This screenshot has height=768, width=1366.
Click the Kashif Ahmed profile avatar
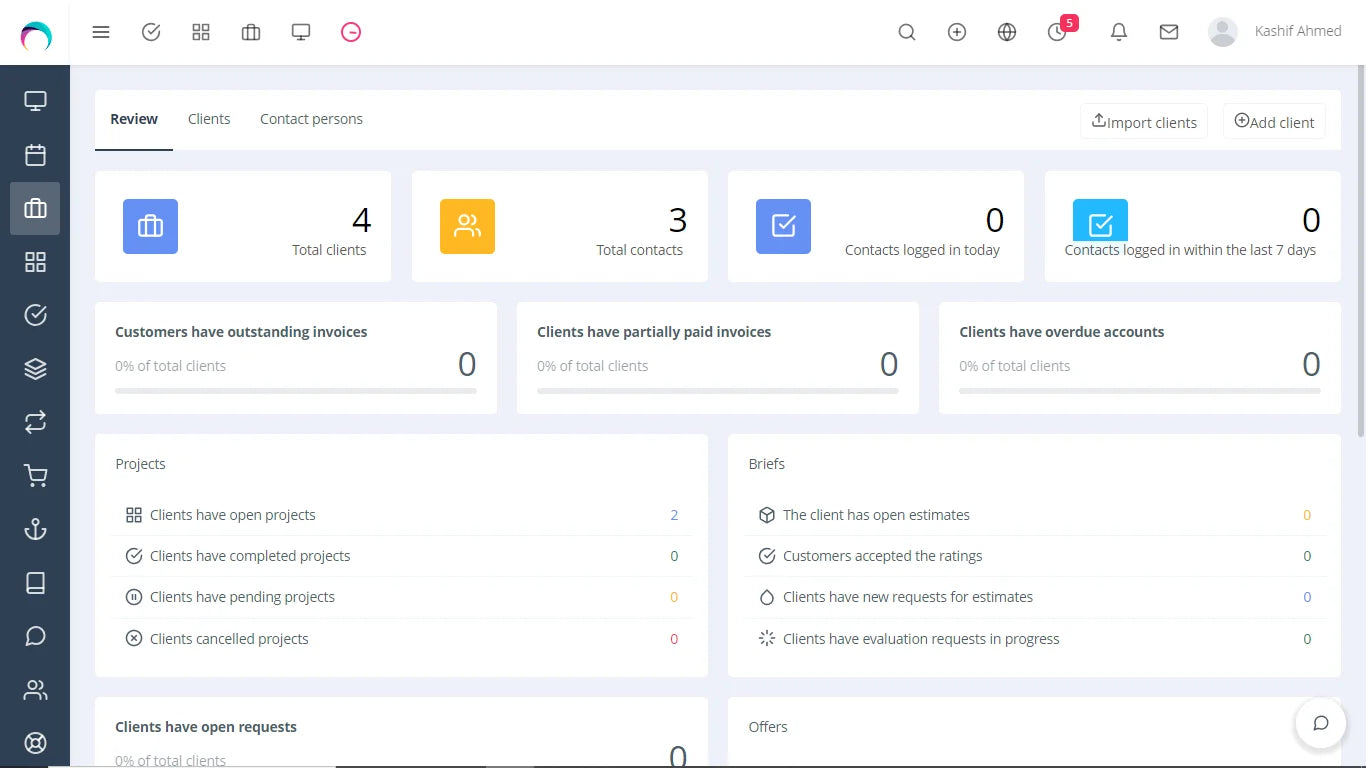click(1222, 32)
